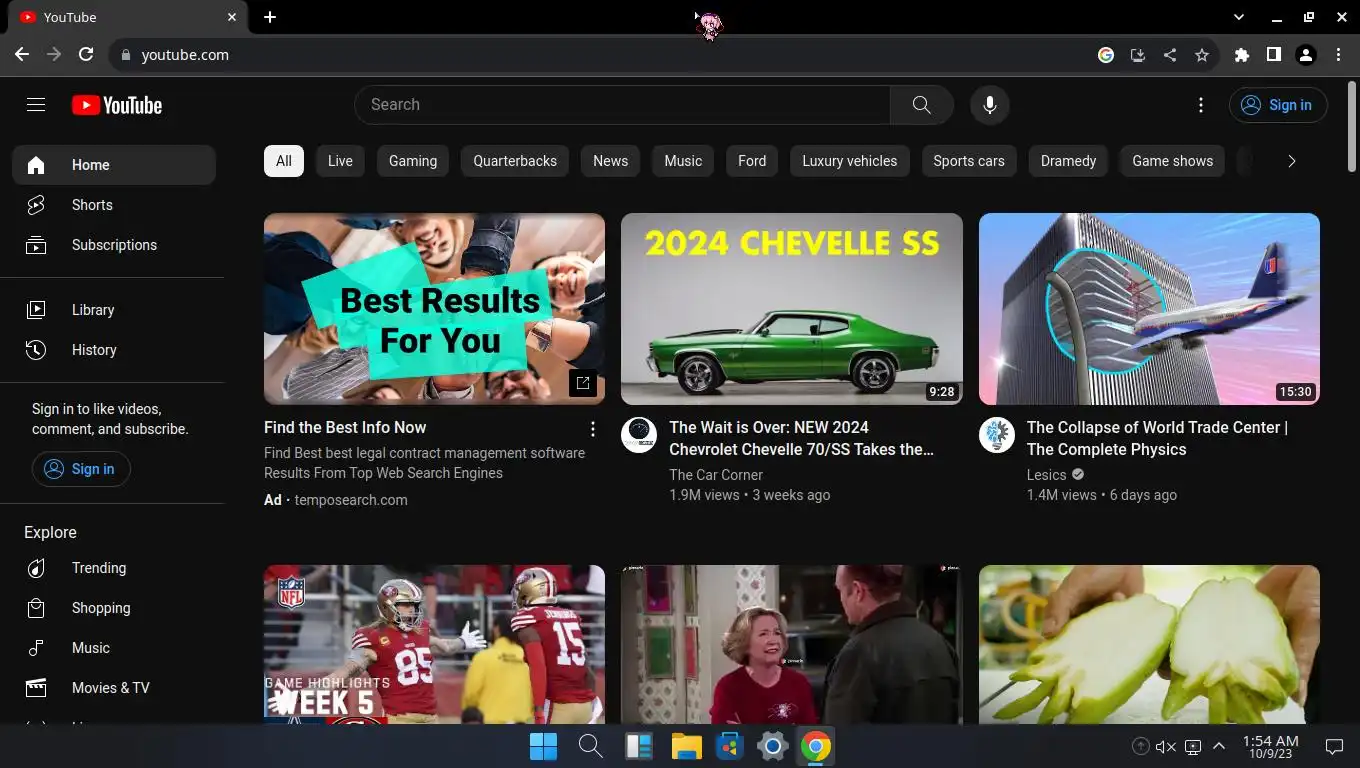Open Google icon in address bar
This screenshot has width=1360, height=768.
1106,55
